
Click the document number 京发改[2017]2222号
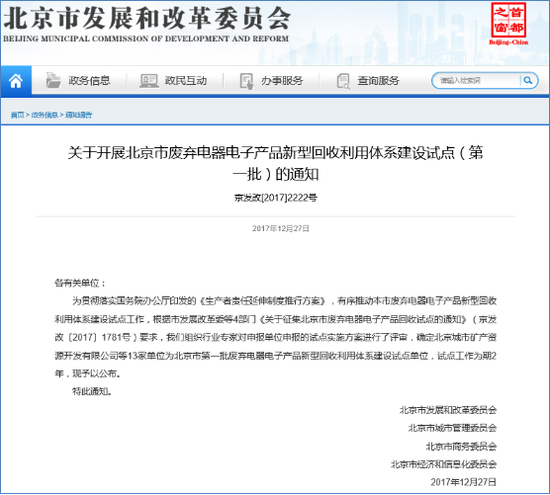tap(276, 198)
